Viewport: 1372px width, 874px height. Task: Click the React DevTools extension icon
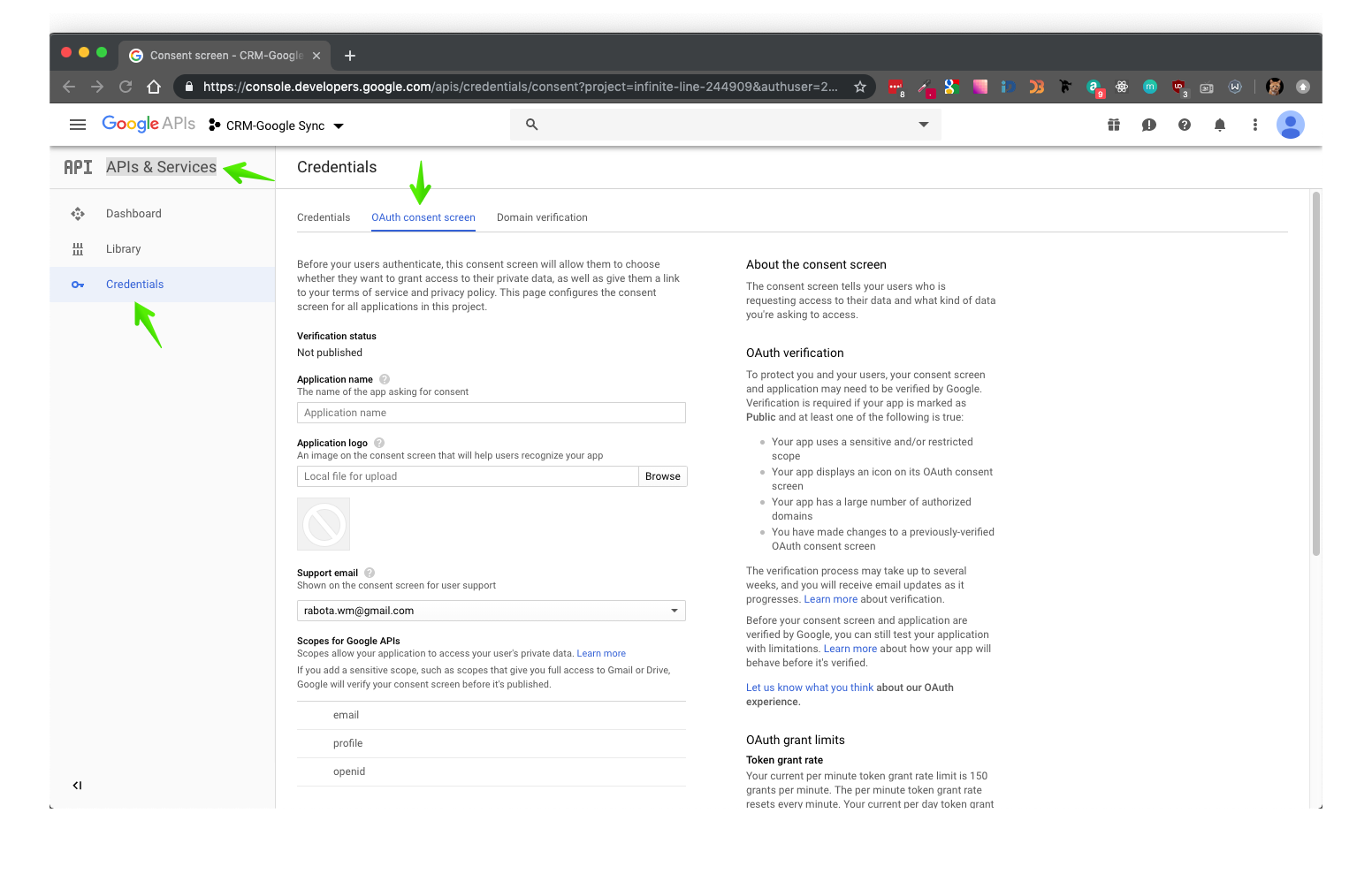(x=1122, y=87)
